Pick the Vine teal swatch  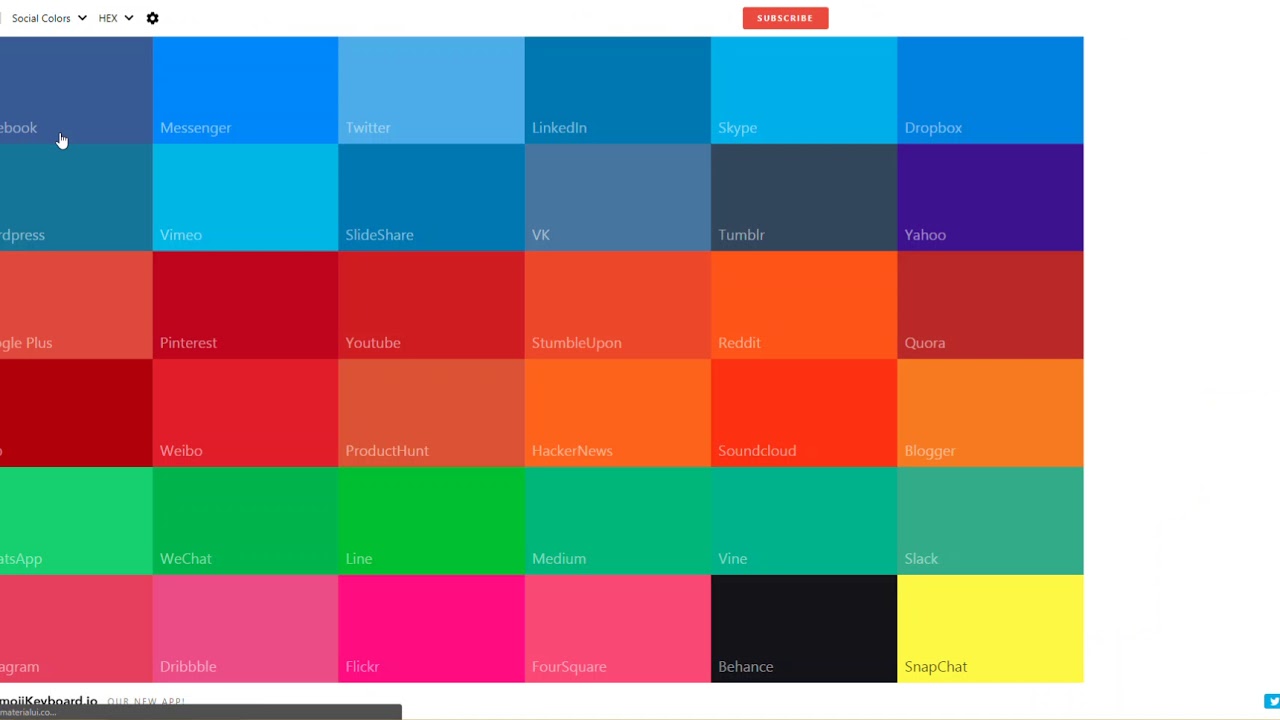pyautogui.click(x=804, y=521)
